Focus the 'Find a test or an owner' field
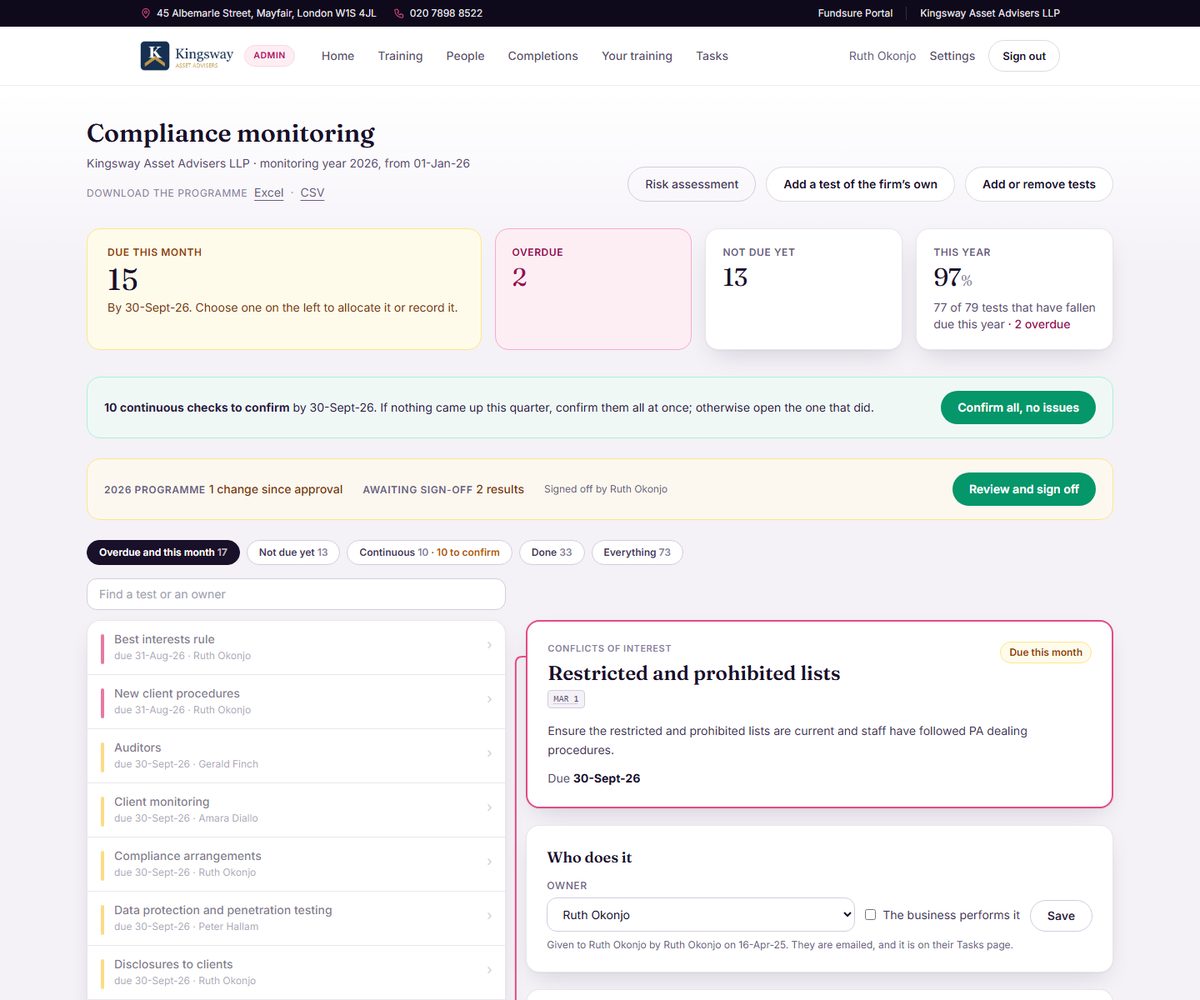The height and width of the screenshot is (1000, 1200). click(x=296, y=594)
